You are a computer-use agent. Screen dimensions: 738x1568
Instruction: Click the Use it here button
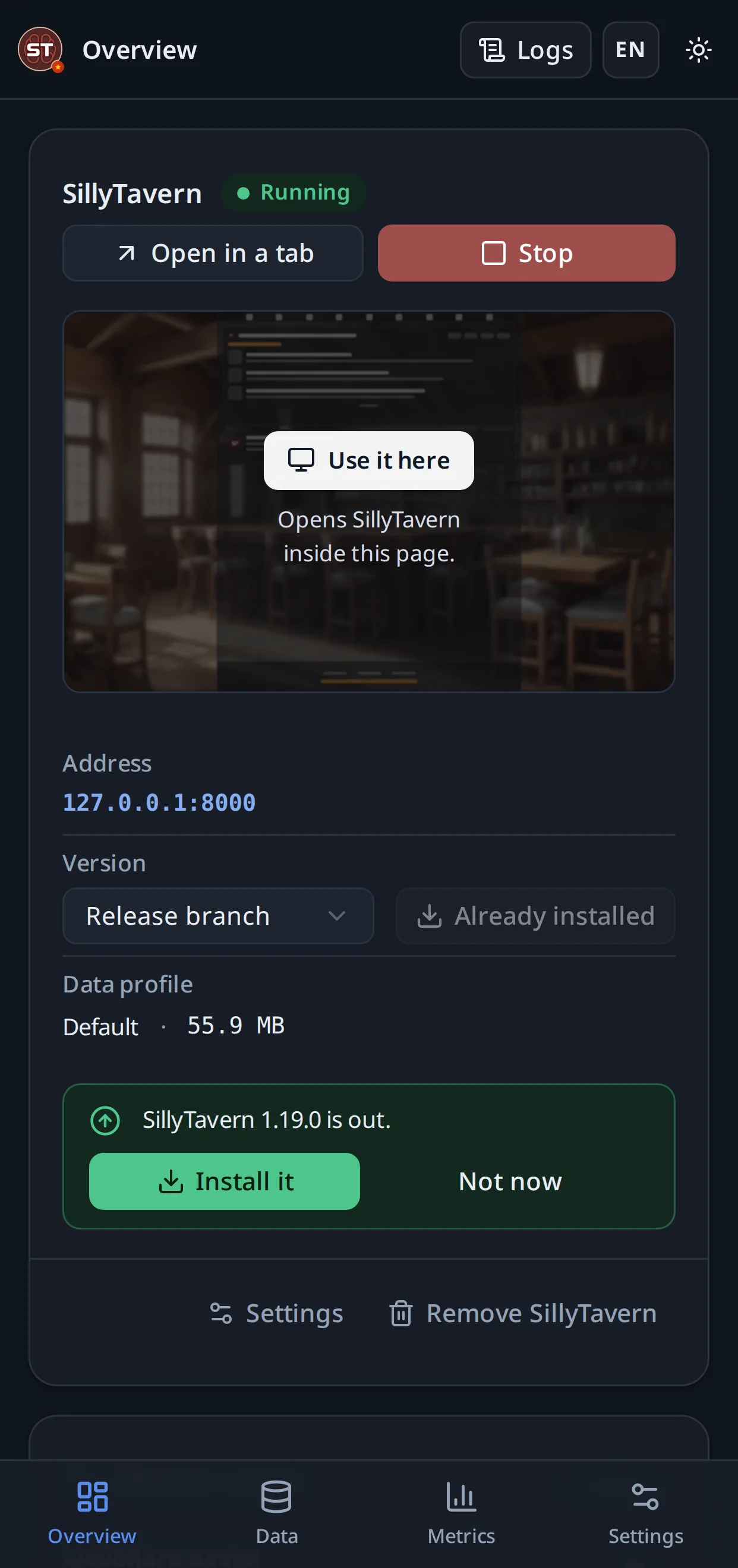pyautogui.click(x=368, y=460)
